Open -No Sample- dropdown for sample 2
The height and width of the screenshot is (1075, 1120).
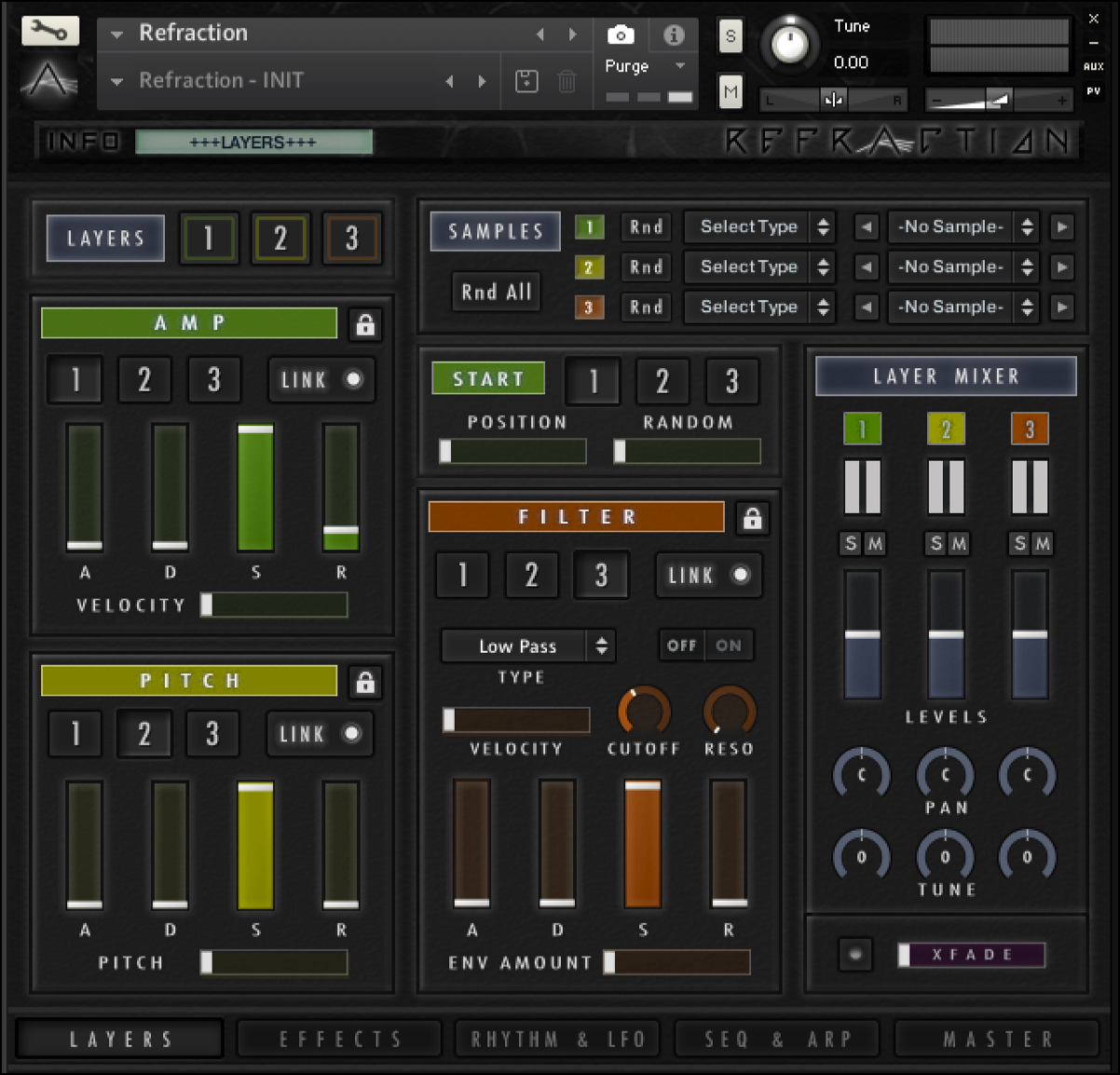click(x=963, y=267)
